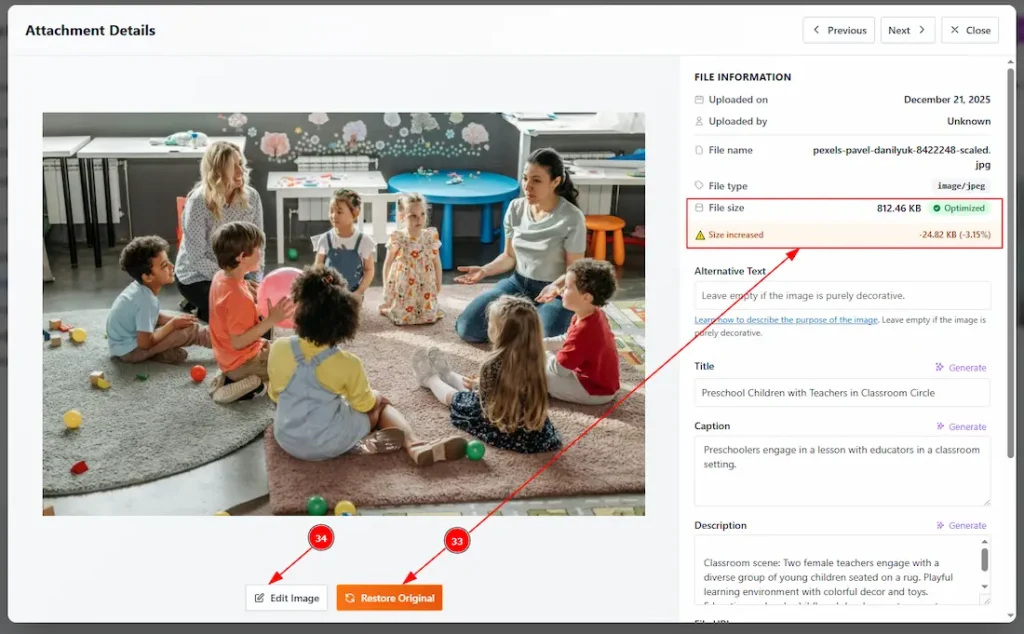Click the image/jpeg file type tag
The width and height of the screenshot is (1024, 634).
pyautogui.click(x=961, y=186)
